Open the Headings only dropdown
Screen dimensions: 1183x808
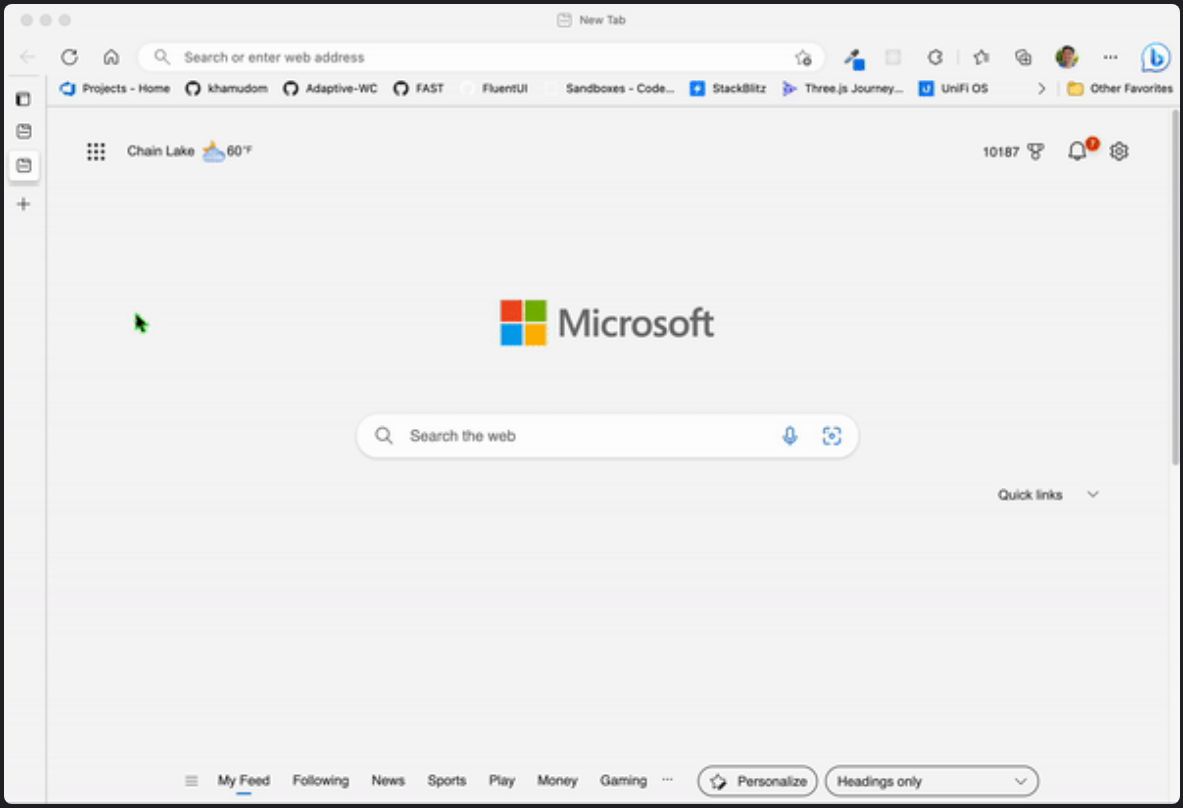932,782
